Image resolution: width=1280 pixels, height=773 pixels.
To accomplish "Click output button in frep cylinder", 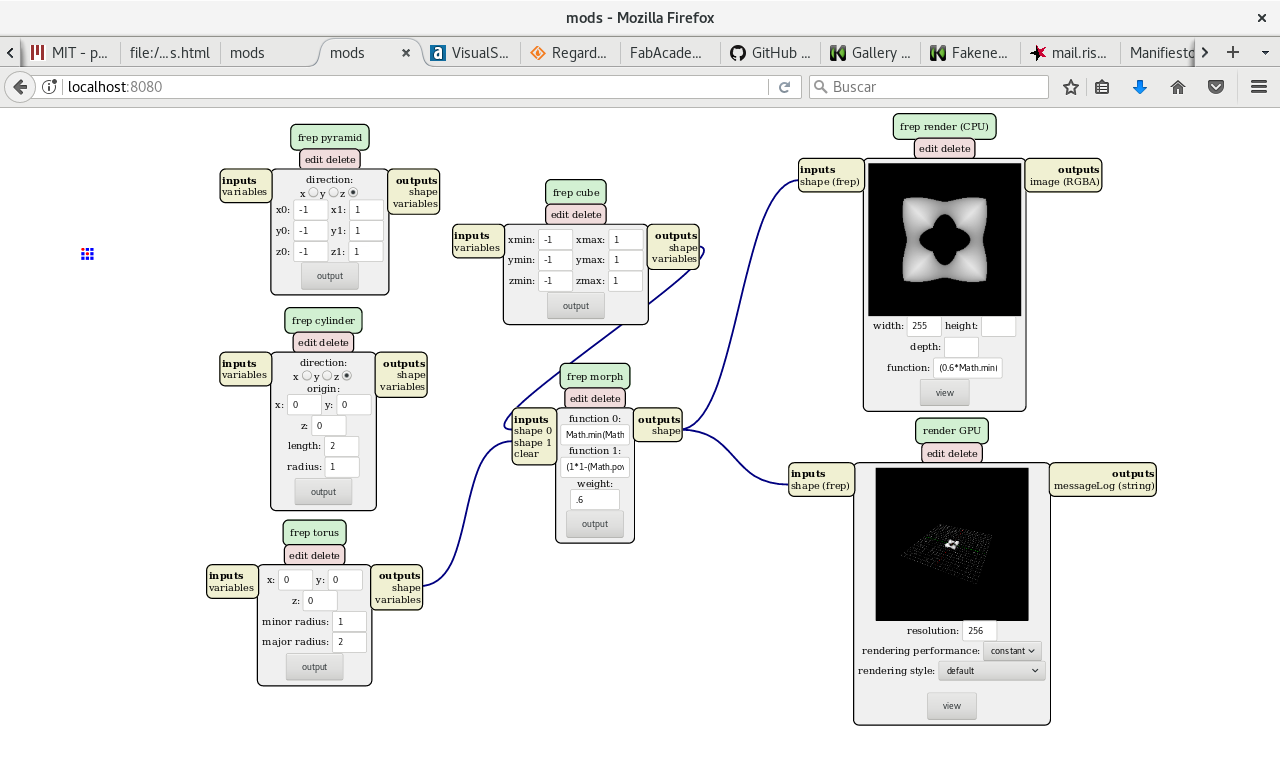I will (x=323, y=492).
